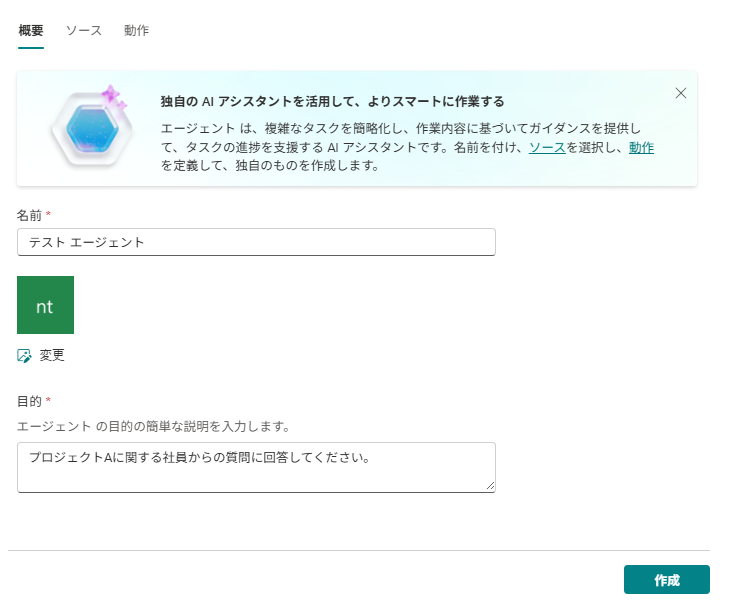
Task: Click the helper text under 目的 label
Action: 154,426
